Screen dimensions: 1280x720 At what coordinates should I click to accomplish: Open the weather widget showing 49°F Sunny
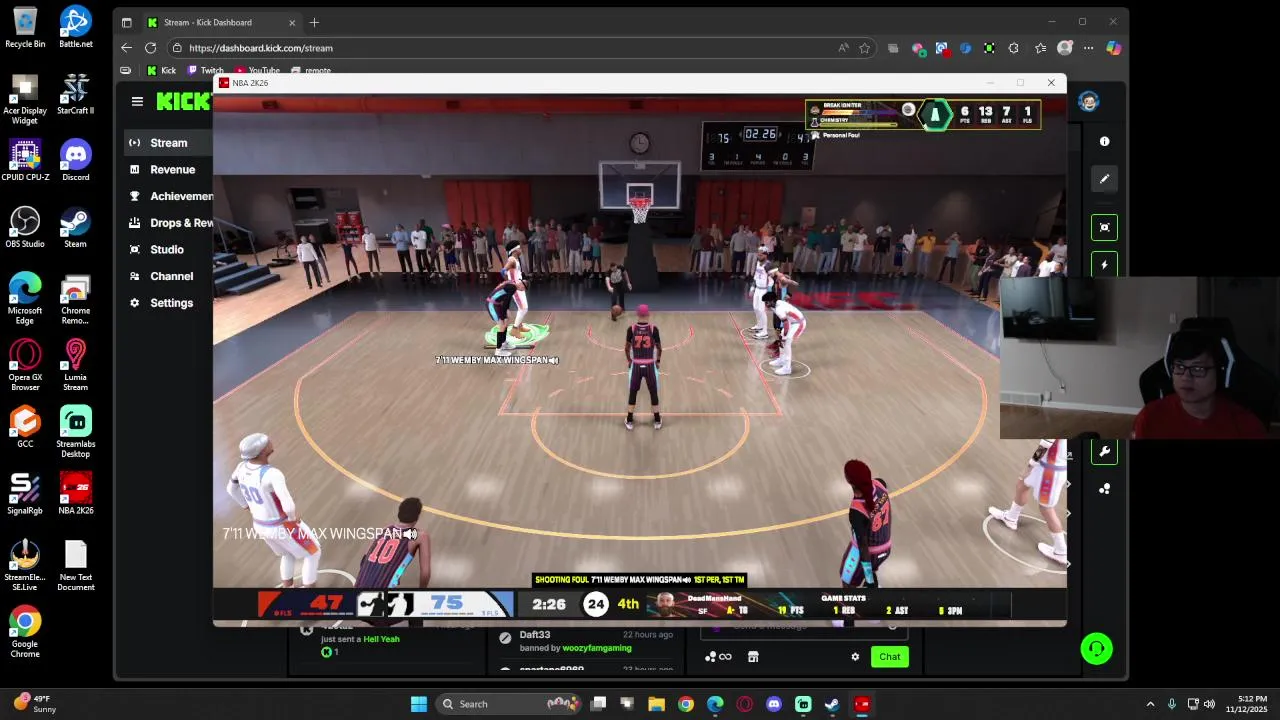[33, 704]
